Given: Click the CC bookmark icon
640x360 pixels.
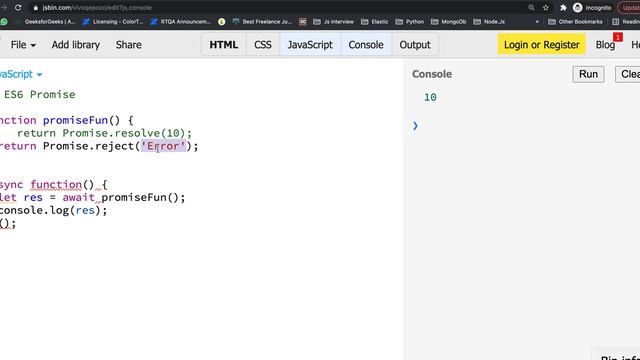Looking at the screenshot, I should (302, 22).
